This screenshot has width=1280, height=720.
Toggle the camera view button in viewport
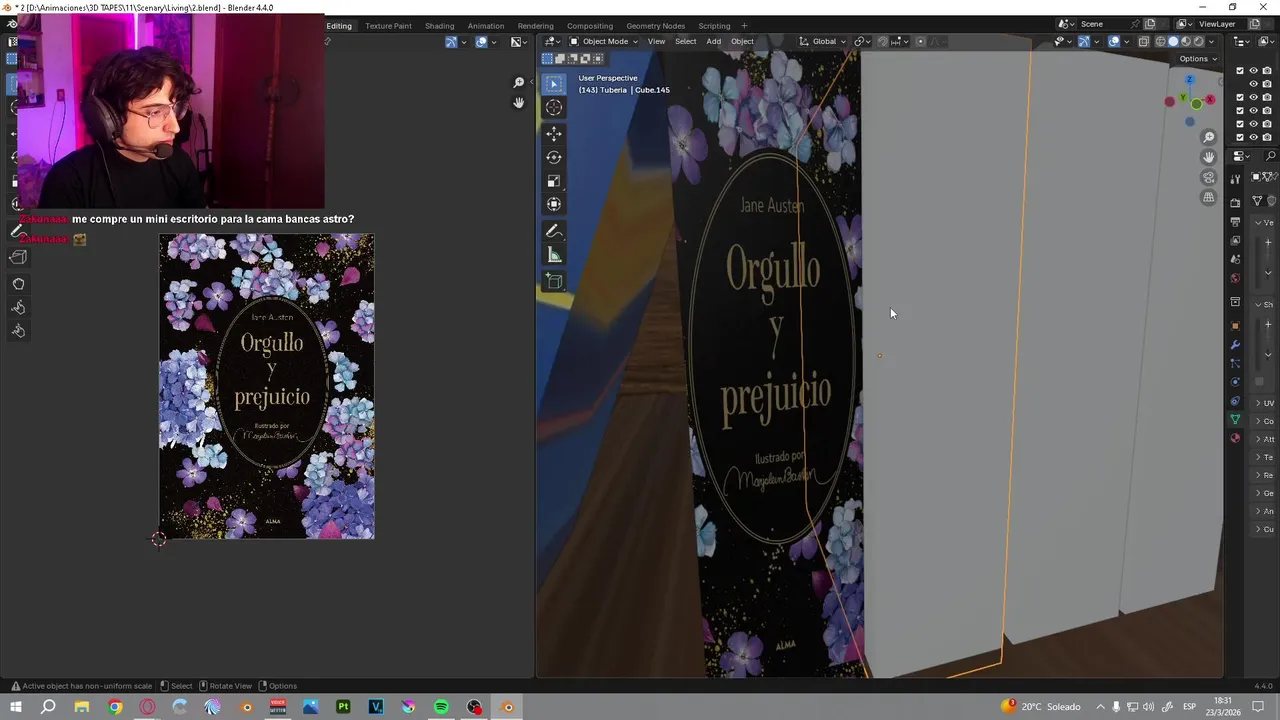tap(1209, 177)
